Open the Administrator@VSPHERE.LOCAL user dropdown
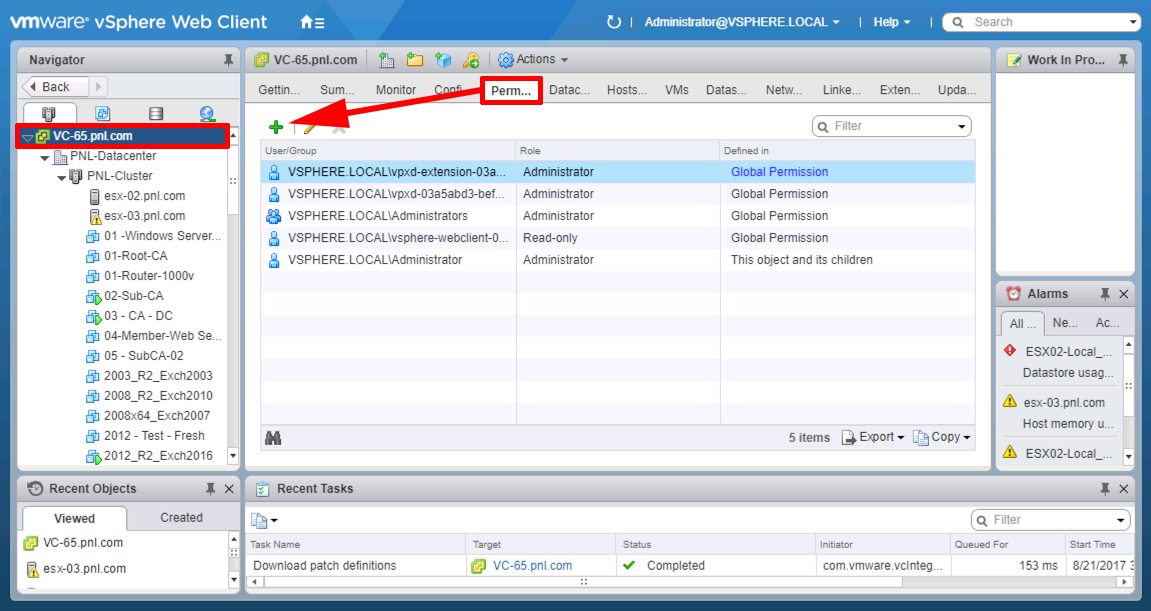The image size is (1151, 611). tap(742, 22)
